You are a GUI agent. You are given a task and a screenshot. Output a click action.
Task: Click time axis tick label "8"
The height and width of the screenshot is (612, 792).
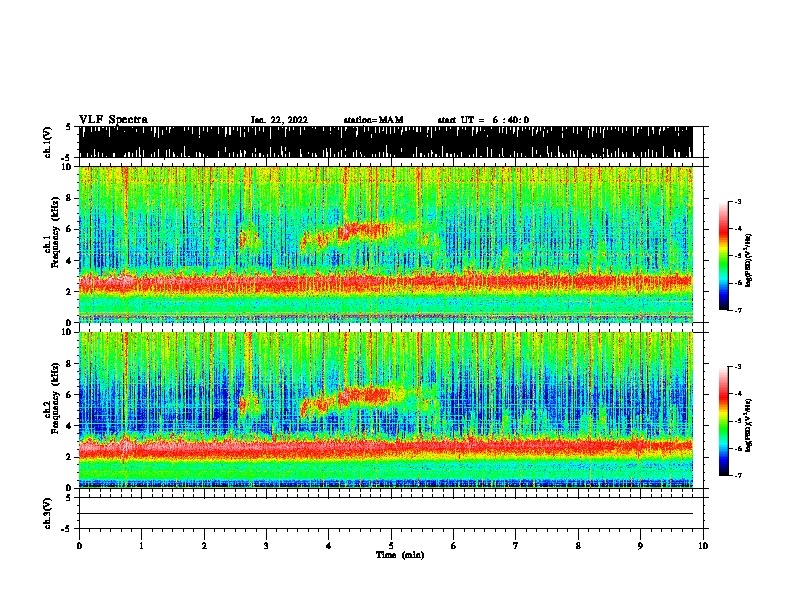click(578, 546)
